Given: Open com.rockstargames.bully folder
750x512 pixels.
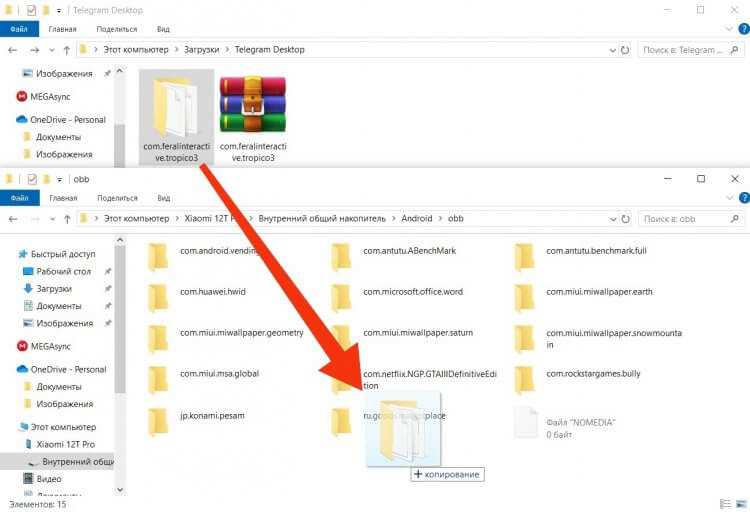Looking at the screenshot, I should pyautogui.click(x=577, y=380).
